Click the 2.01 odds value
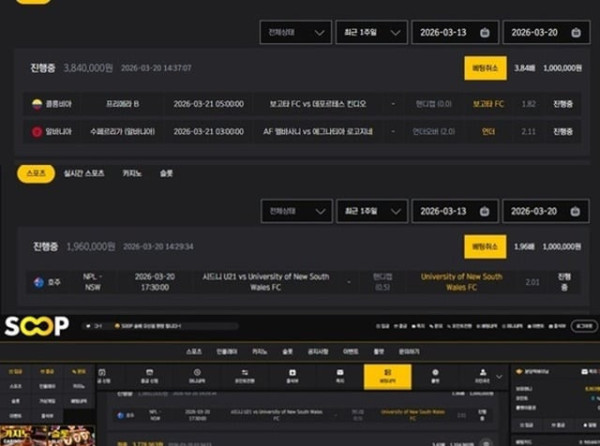600x446 pixels. 532,282
